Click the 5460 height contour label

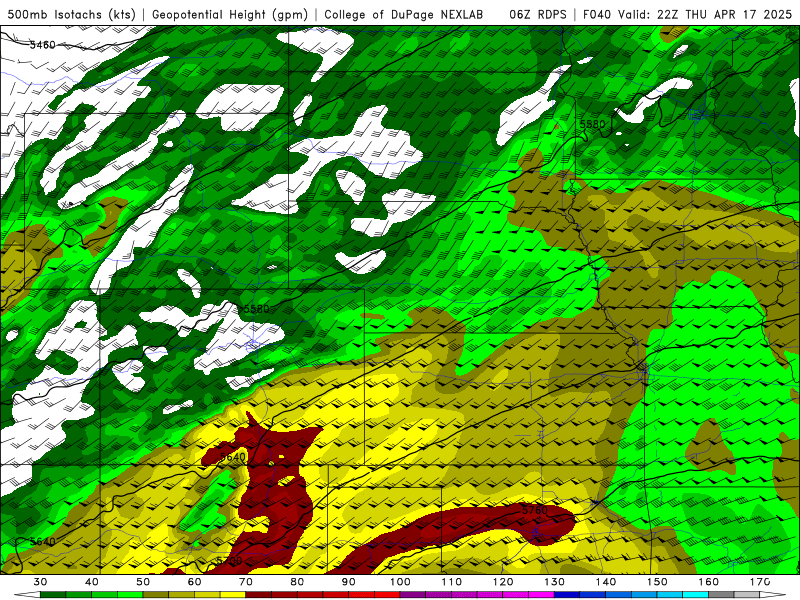42,45
